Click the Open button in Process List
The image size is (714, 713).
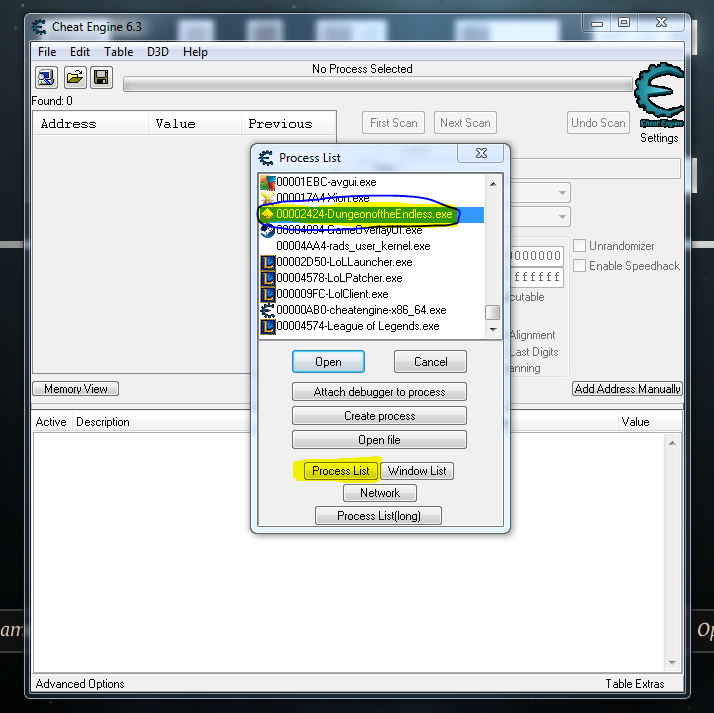[328, 362]
